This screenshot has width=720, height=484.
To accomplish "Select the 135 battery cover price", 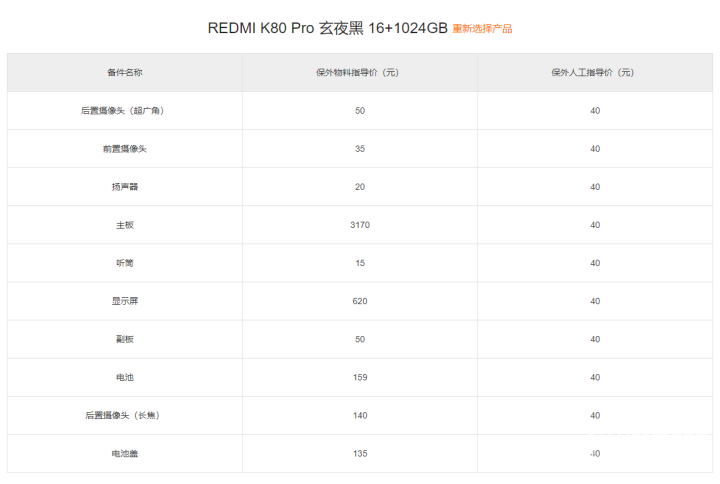I will click(x=360, y=454).
